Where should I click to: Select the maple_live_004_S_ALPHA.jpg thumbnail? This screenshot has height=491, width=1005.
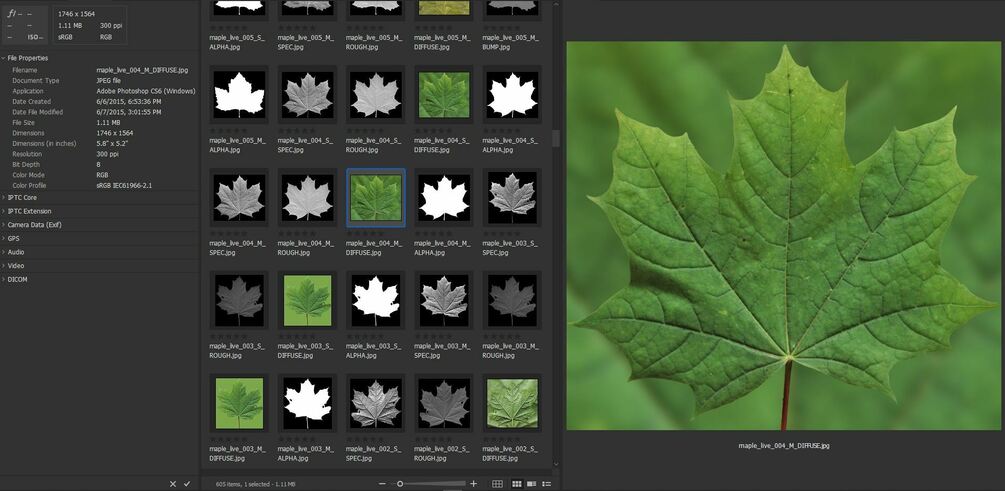coord(512,95)
